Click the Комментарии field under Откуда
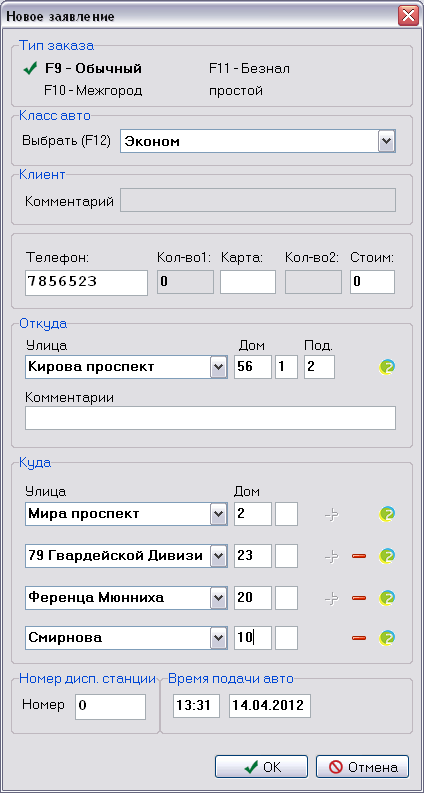 210,418
